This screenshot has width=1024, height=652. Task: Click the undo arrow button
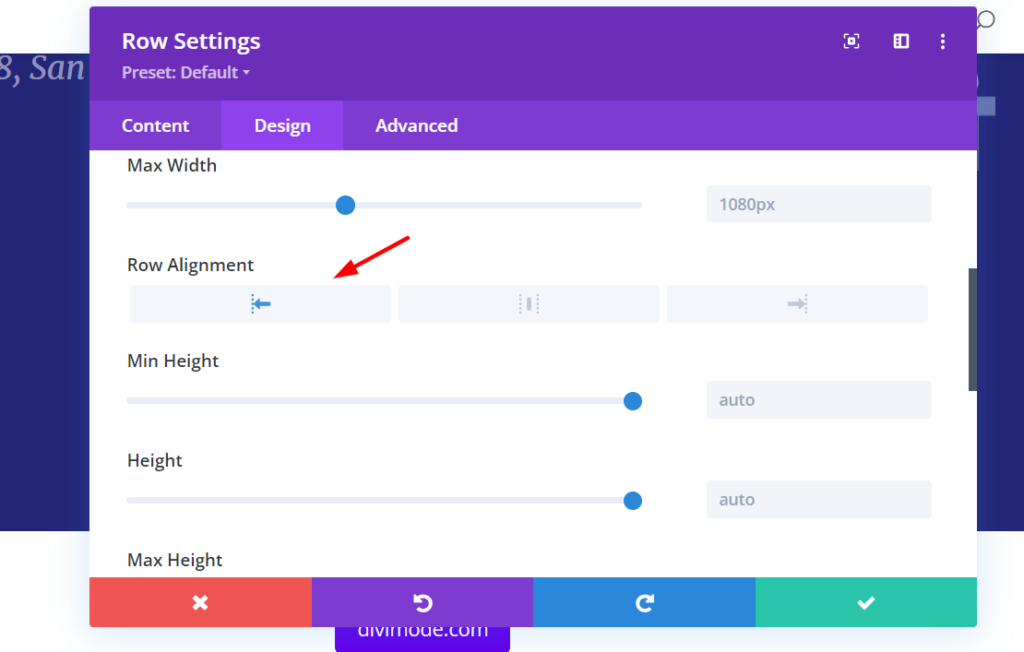coord(422,602)
